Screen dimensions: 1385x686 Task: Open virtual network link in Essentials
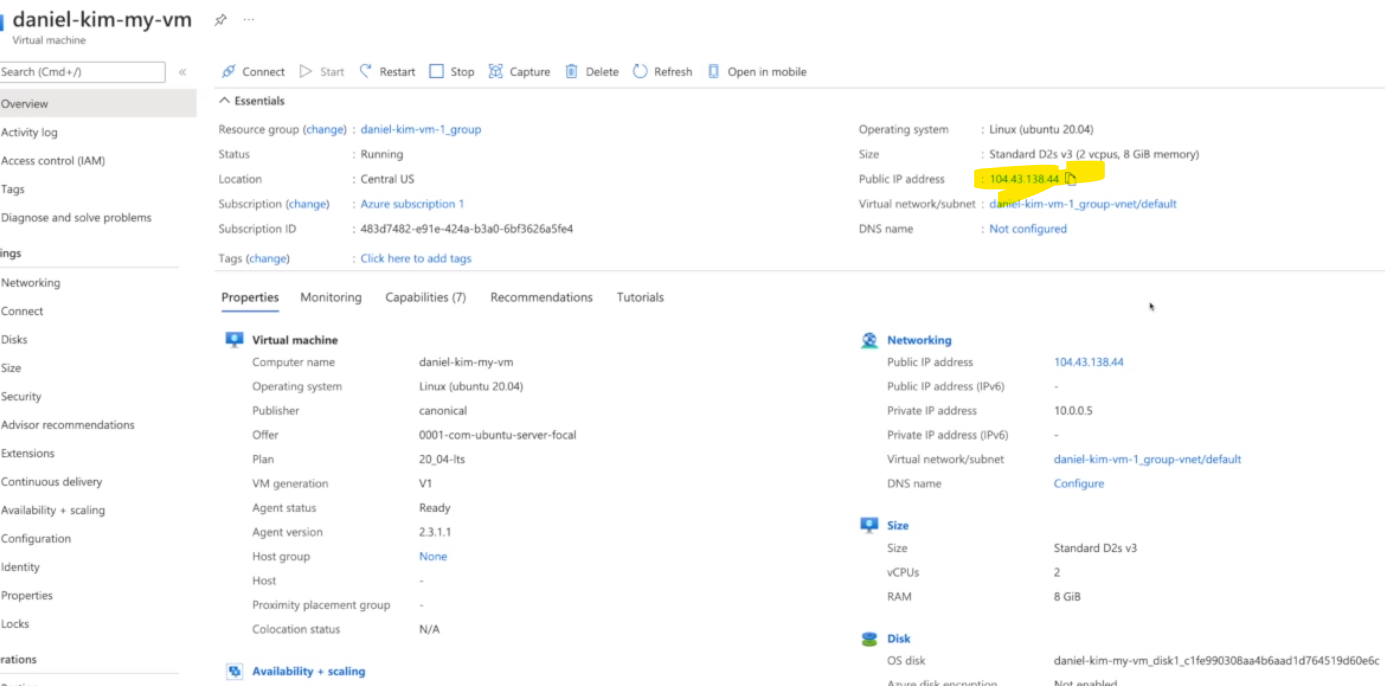[x=1083, y=204]
